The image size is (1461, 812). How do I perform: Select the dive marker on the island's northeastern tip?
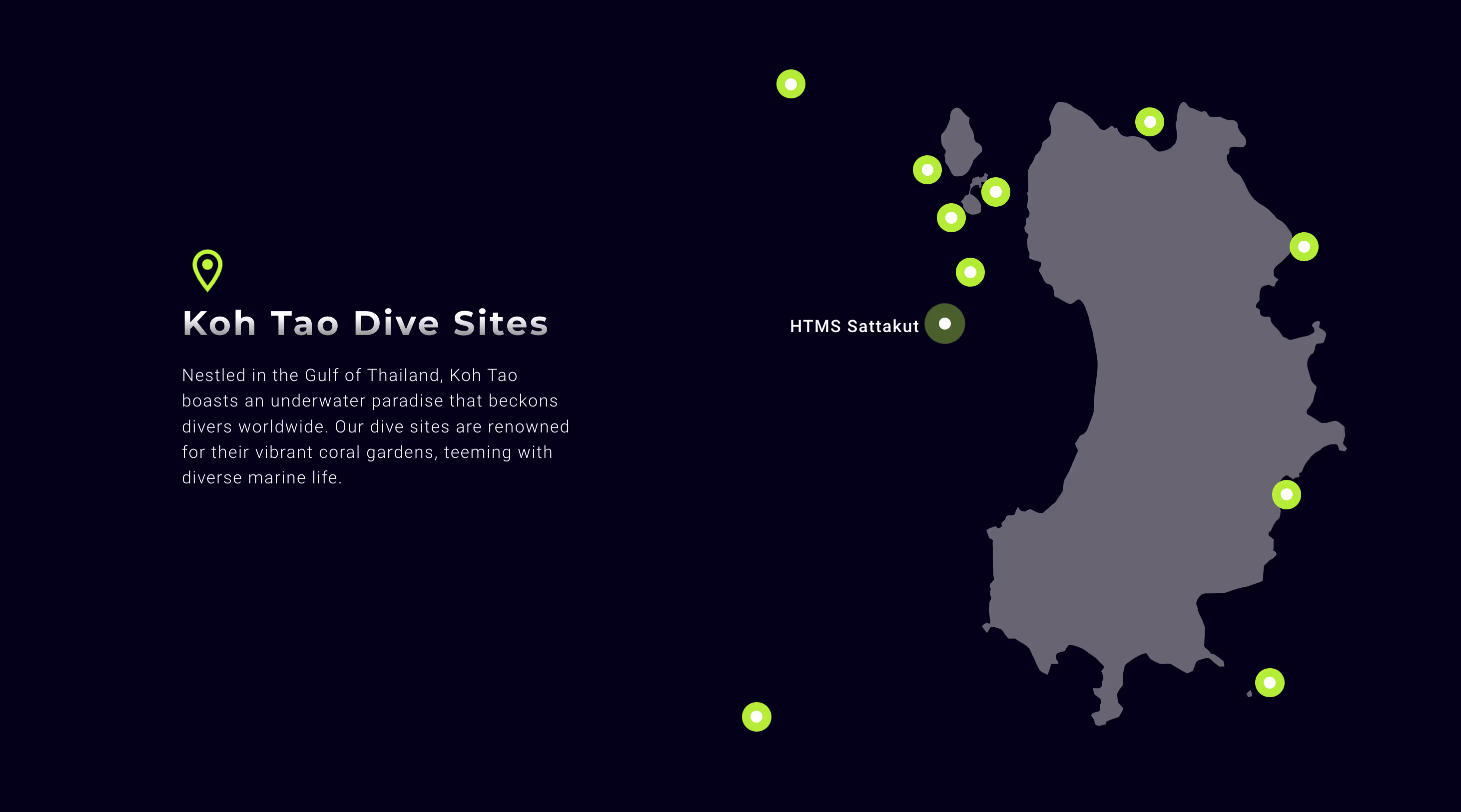pyautogui.click(x=1304, y=247)
